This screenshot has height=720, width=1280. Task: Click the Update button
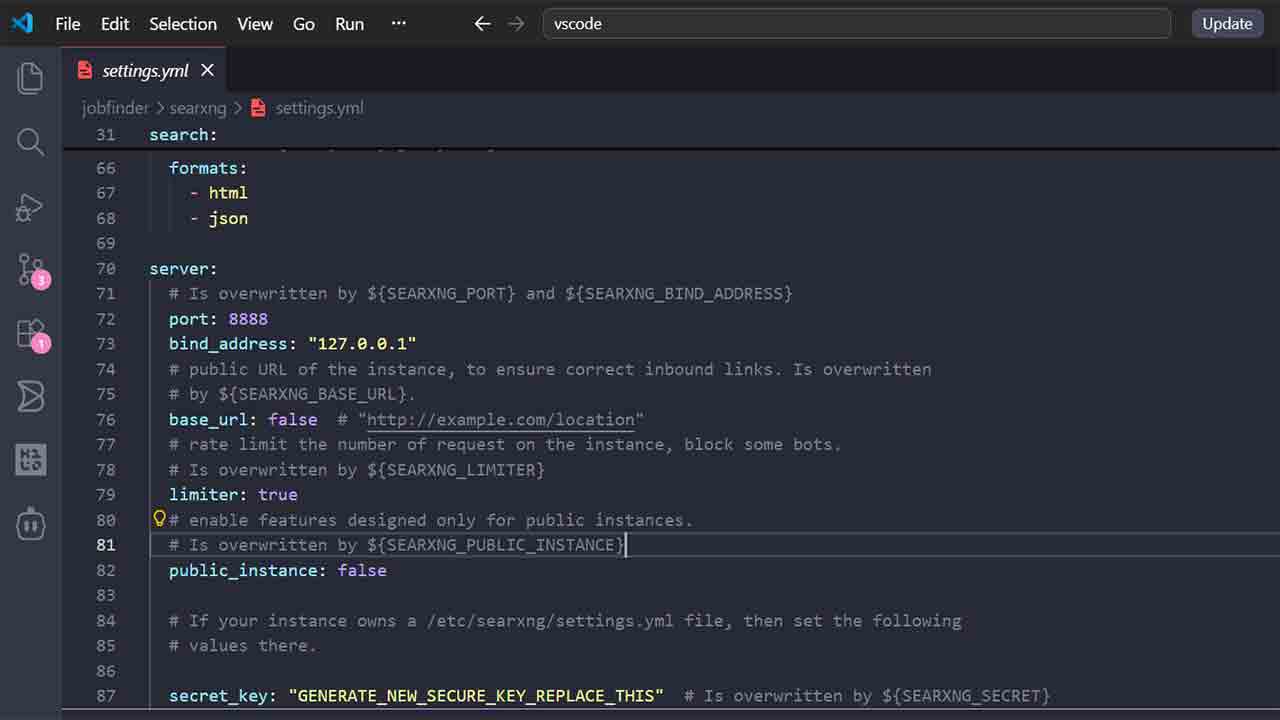click(x=1227, y=24)
